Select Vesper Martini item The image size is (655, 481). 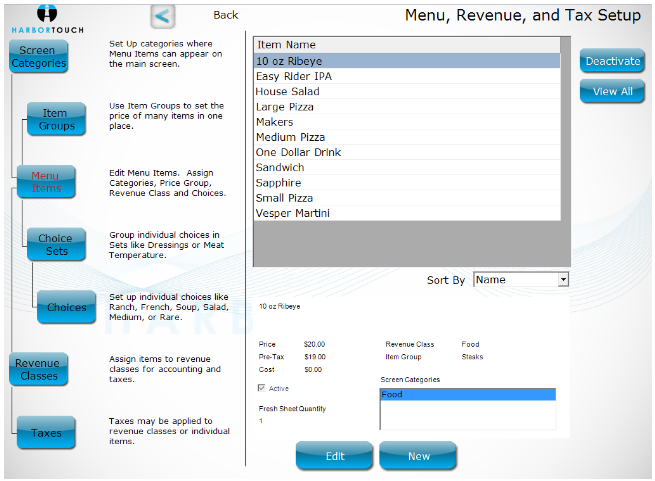tap(292, 213)
